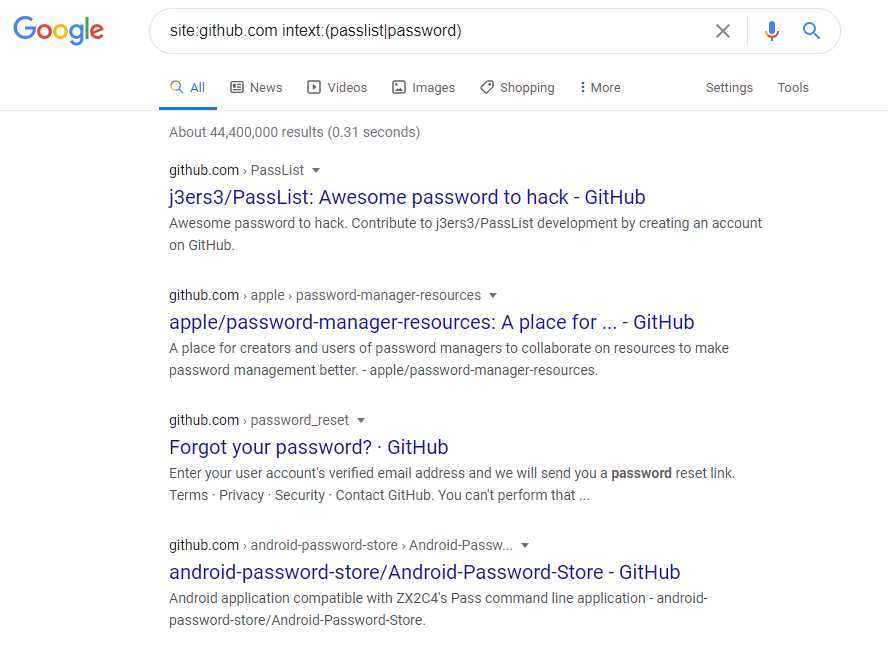Clear the search query with the X icon
This screenshot has width=888, height=661.
(x=722, y=31)
